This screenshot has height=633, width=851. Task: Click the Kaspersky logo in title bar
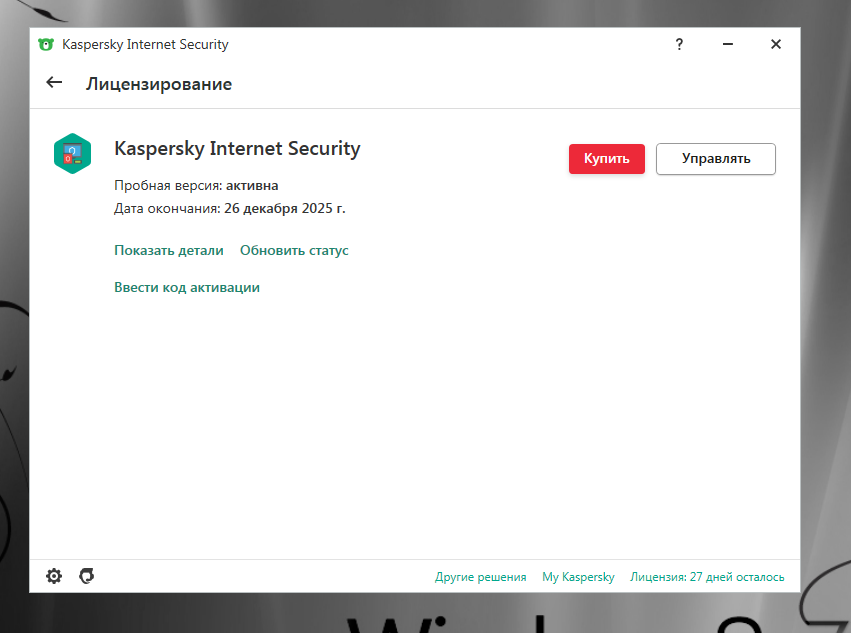point(46,44)
